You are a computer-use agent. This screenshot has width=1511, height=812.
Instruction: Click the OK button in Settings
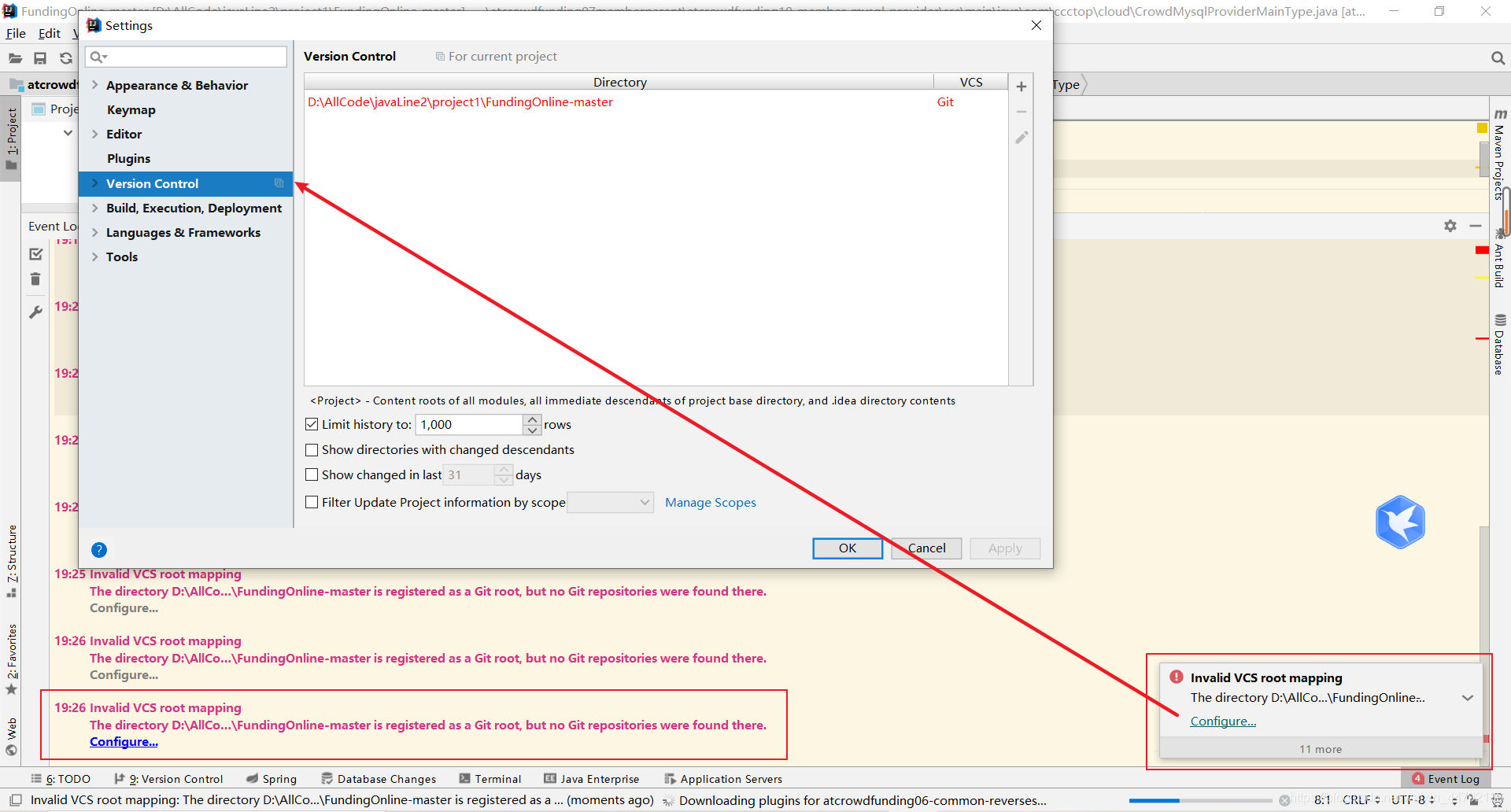(847, 548)
